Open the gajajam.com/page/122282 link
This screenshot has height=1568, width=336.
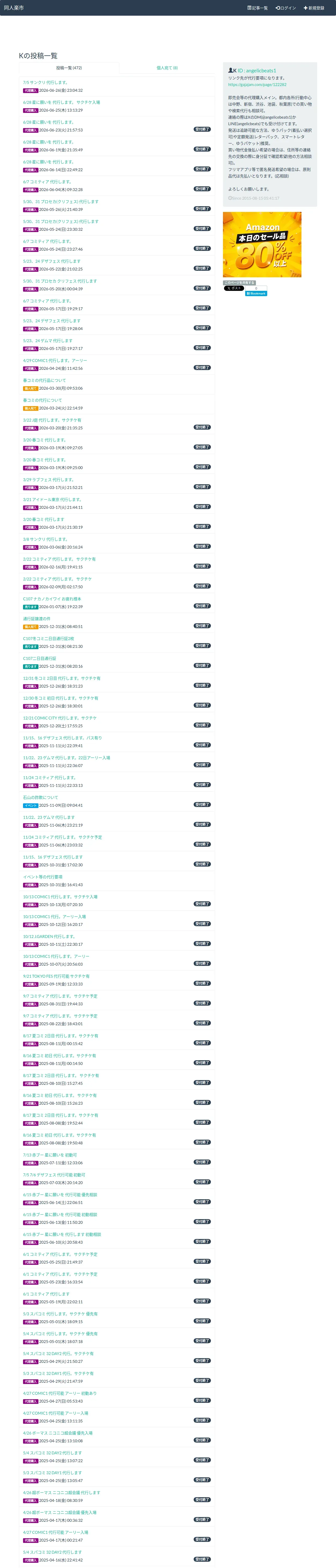(257, 85)
